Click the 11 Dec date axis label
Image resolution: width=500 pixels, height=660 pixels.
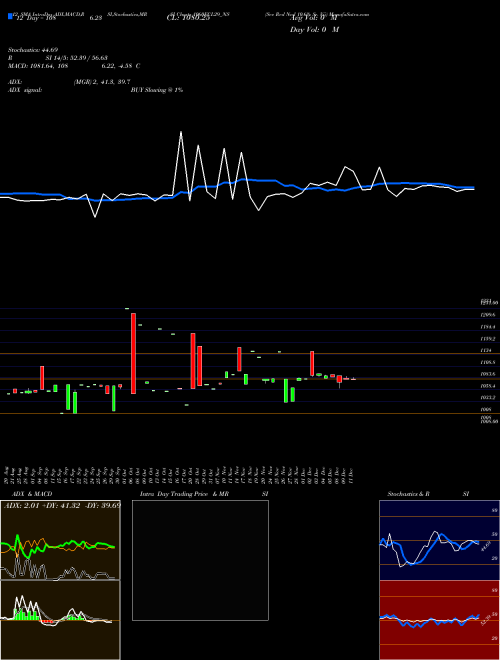tap(351, 474)
